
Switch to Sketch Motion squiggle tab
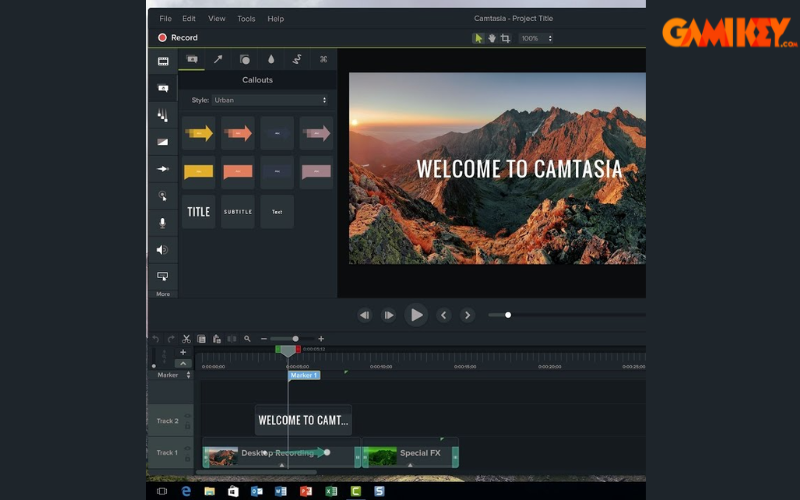pos(297,59)
